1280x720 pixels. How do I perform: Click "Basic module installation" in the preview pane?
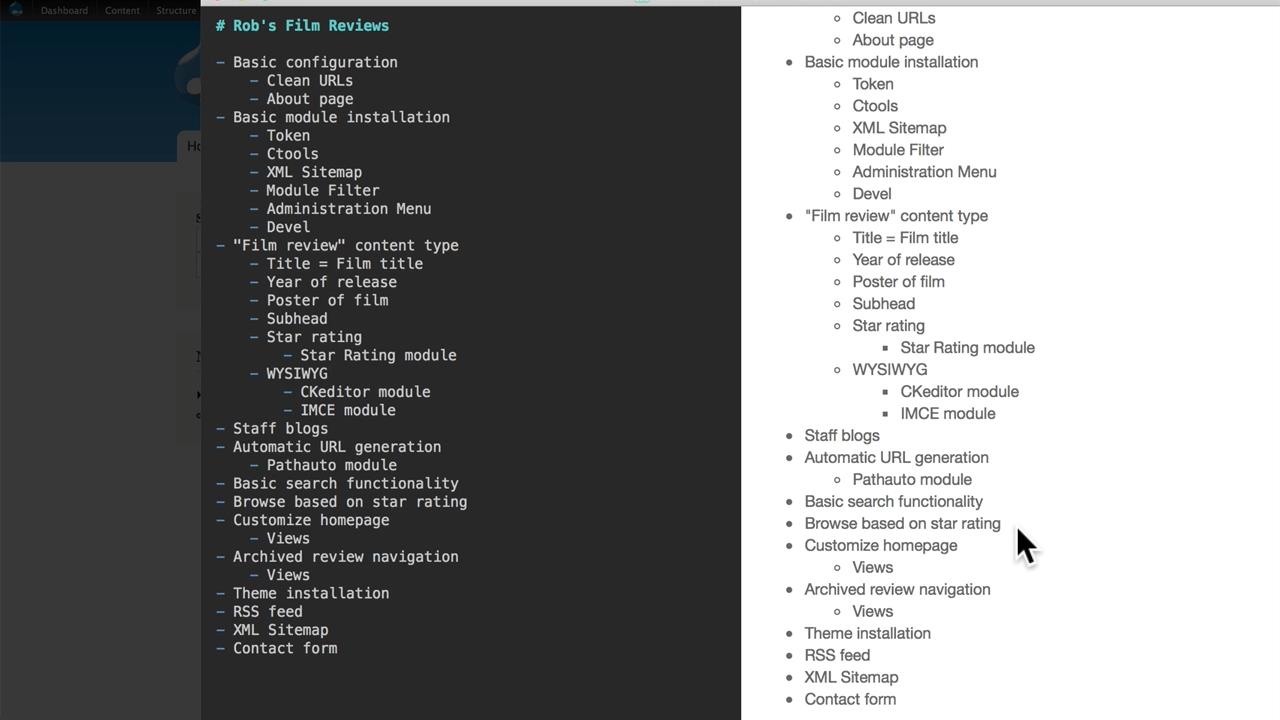point(891,62)
